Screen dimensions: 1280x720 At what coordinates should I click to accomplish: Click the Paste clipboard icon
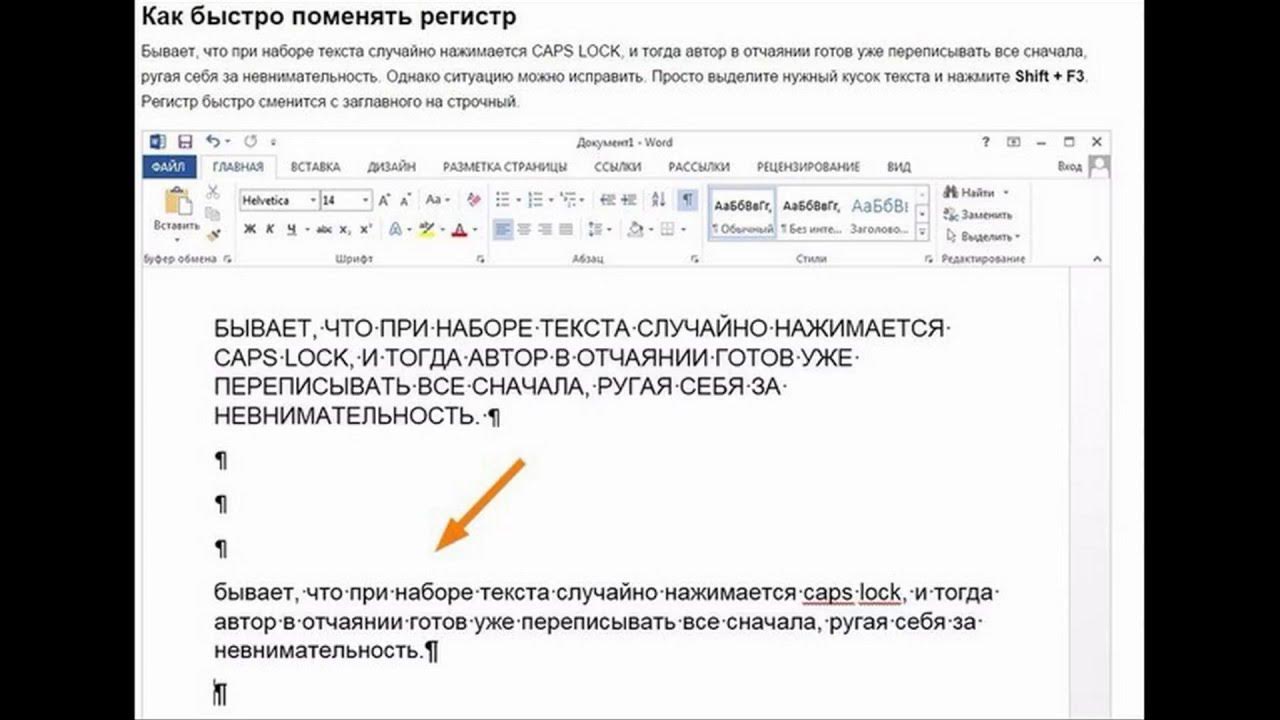coord(177,202)
